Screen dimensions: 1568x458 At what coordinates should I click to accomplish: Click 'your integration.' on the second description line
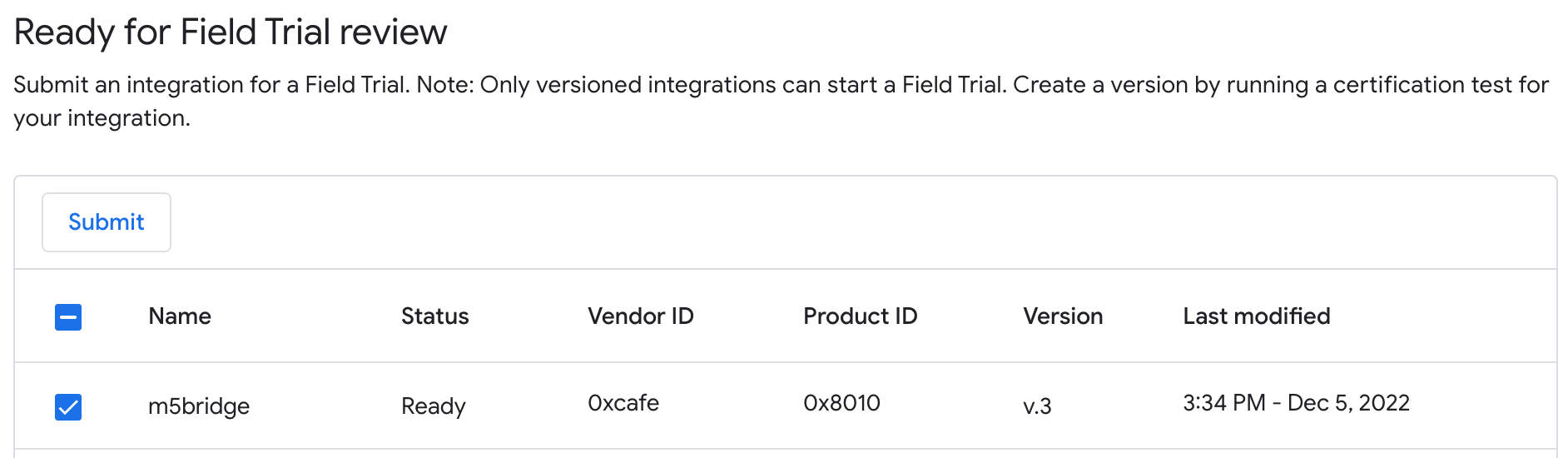click(102, 118)
